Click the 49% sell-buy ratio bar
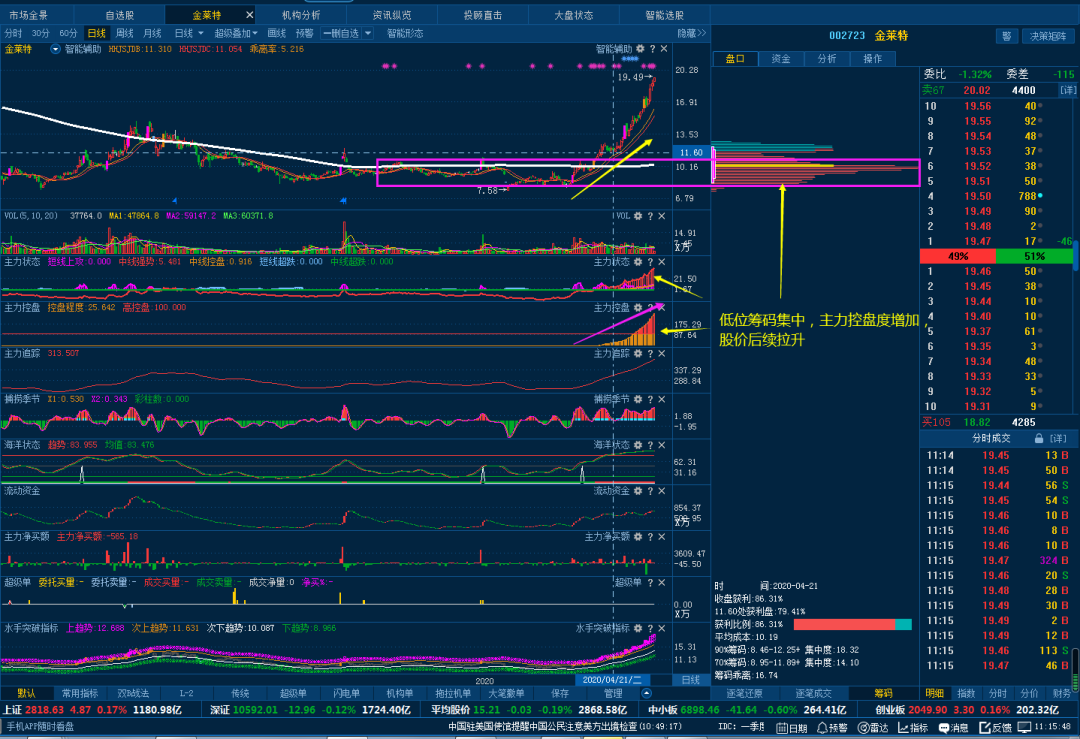 coord(957,256)
